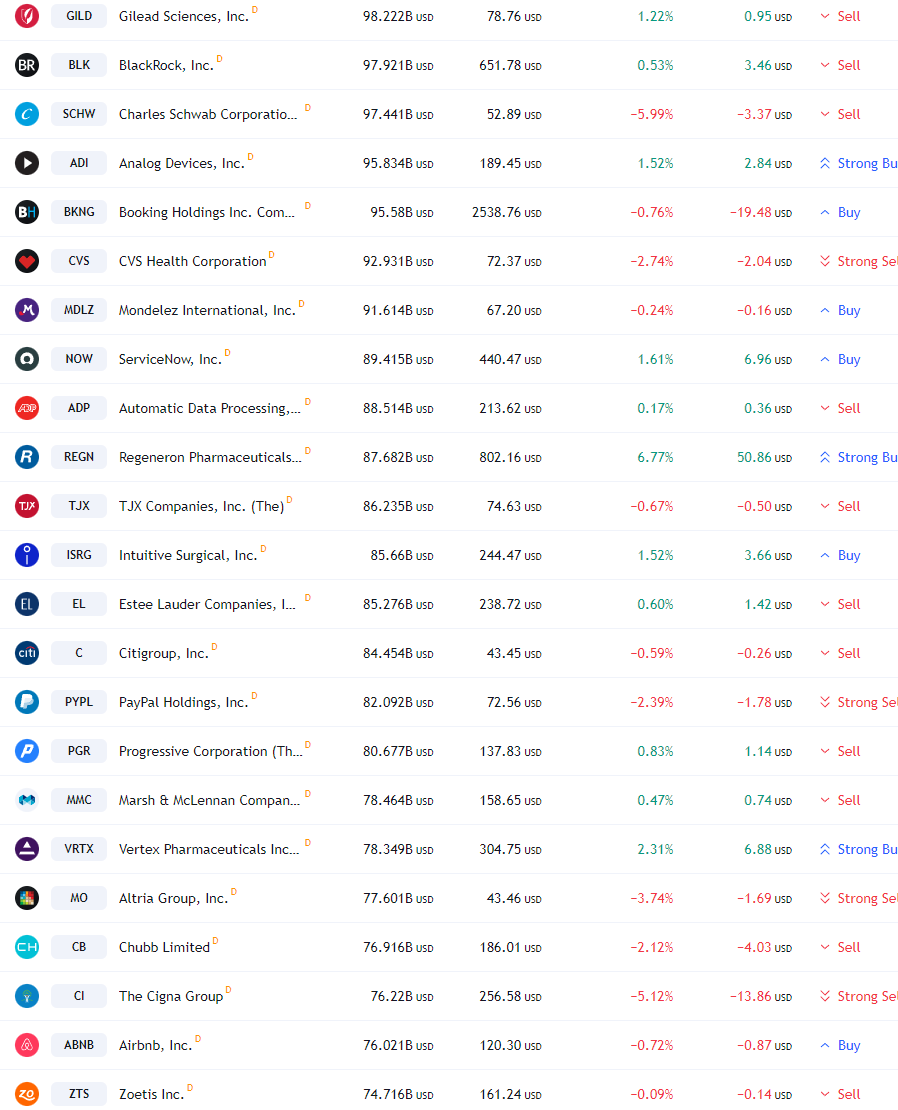Click 50.86 USD change for Regeneron

coord(764,457)
